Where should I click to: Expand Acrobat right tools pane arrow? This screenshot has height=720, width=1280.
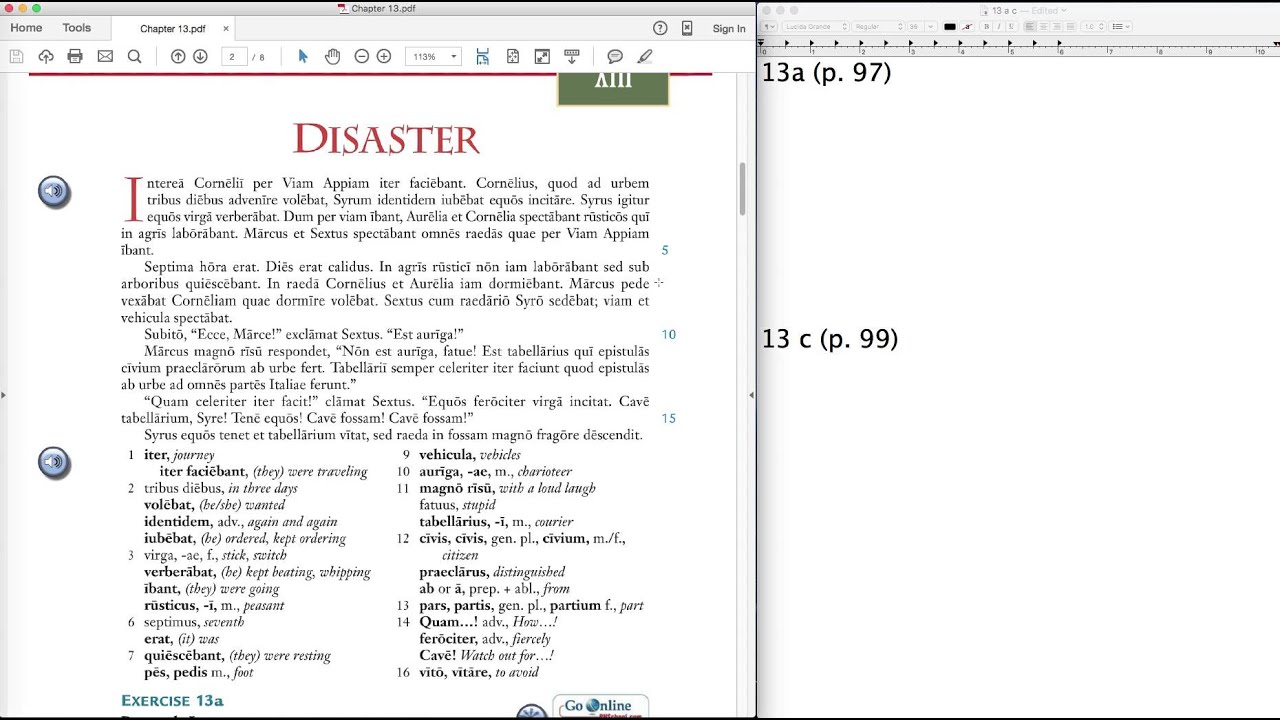point(751,395)
